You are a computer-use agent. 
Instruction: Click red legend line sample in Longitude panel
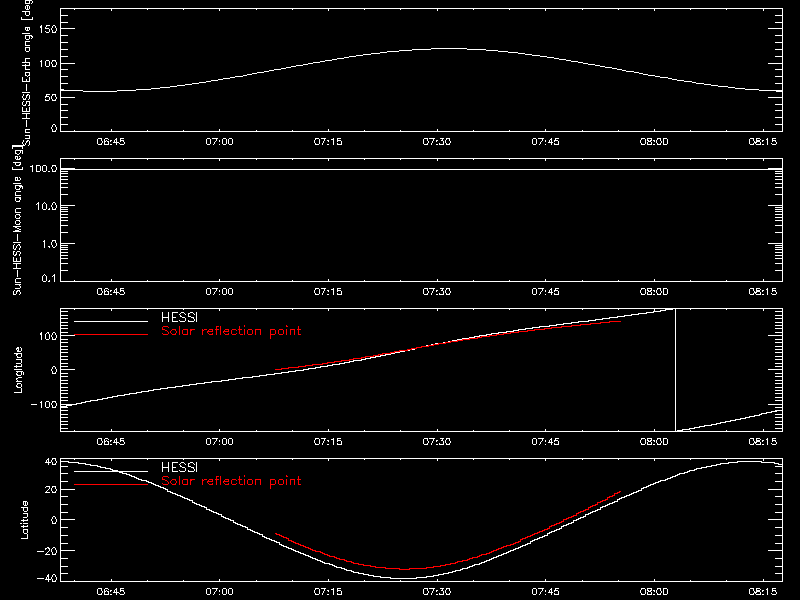(x=111, y=335)
